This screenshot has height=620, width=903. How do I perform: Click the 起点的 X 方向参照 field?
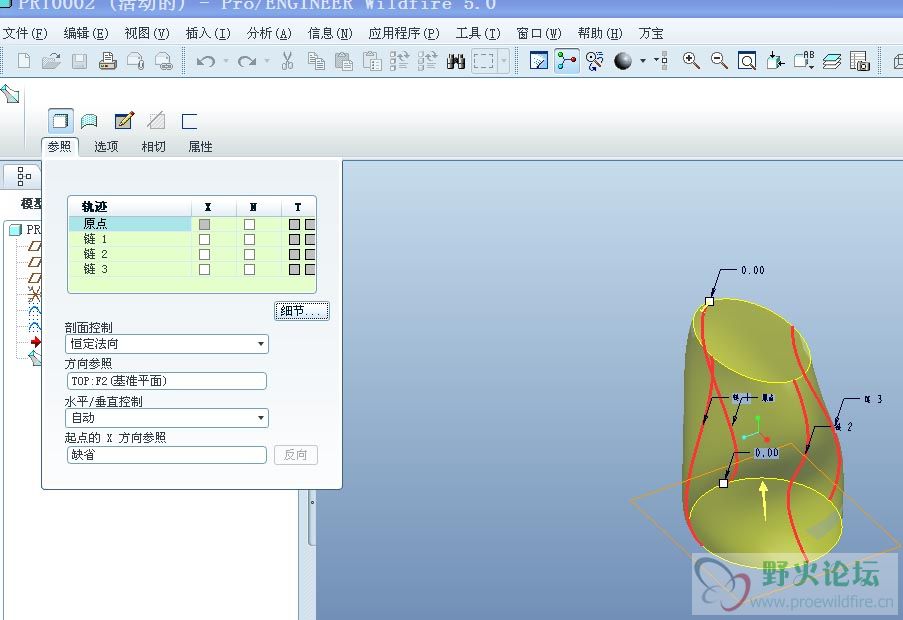(x=166, y=455)
